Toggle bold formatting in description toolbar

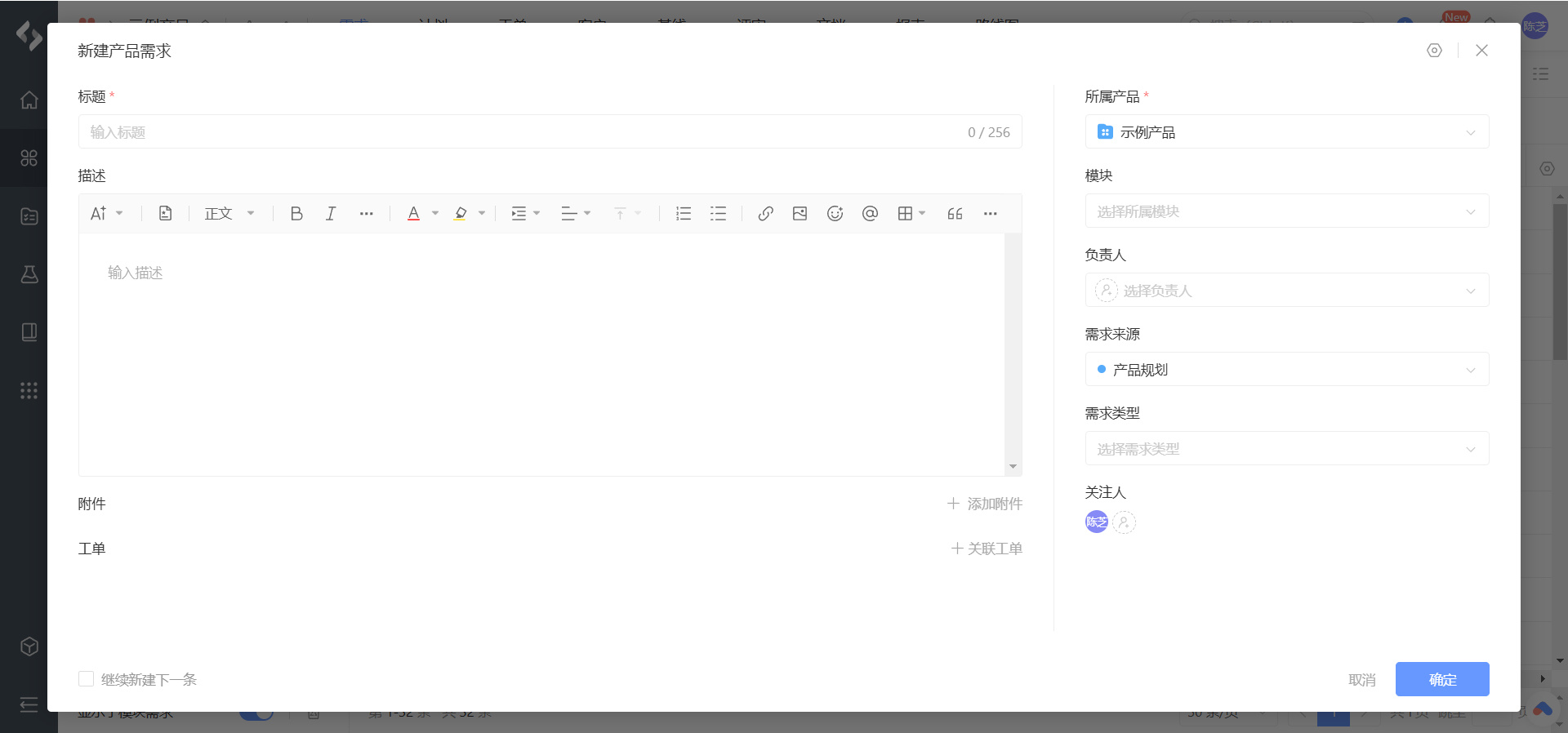pos(296,214)
